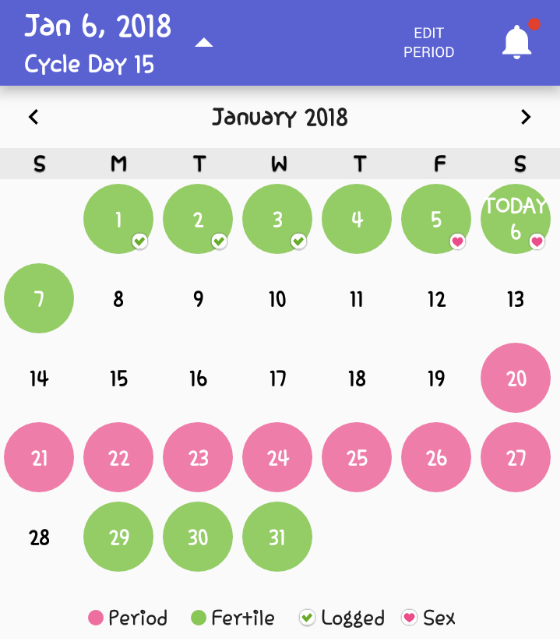Select period day January 20
Image resolution: width=560 pixels, height=639 pixels.
tap(516, 378)
